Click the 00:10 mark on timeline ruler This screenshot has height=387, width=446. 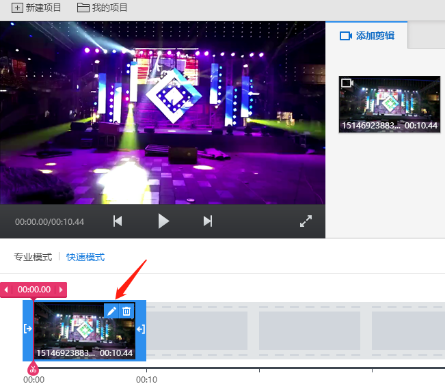tap(146, 380)
